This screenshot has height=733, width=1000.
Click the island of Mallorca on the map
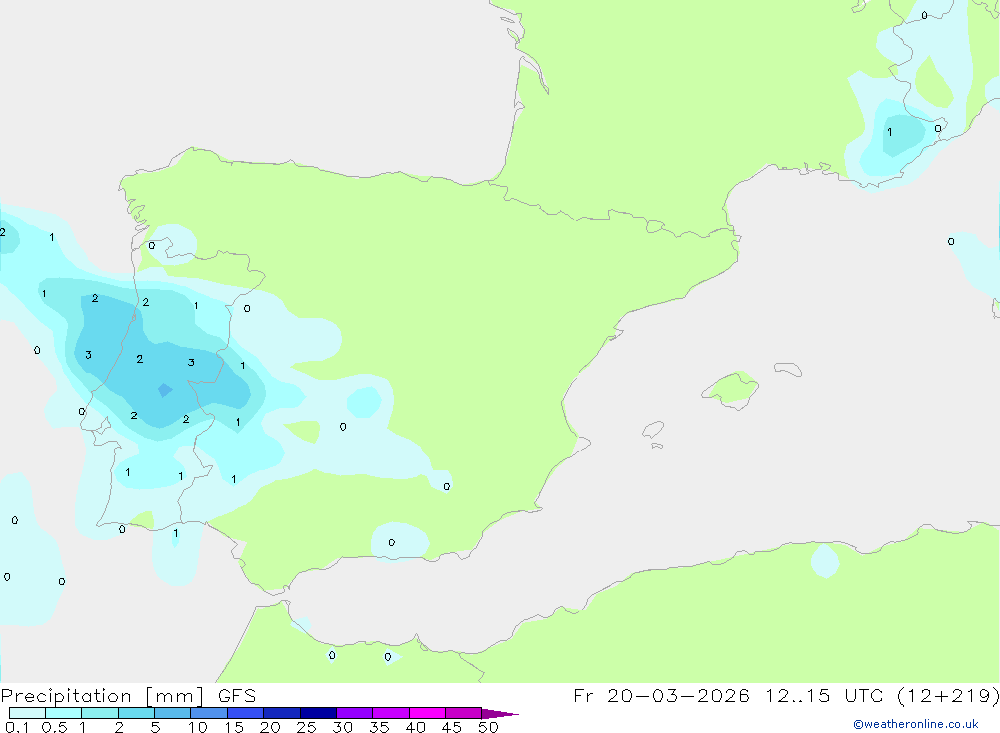coord(732,389)
